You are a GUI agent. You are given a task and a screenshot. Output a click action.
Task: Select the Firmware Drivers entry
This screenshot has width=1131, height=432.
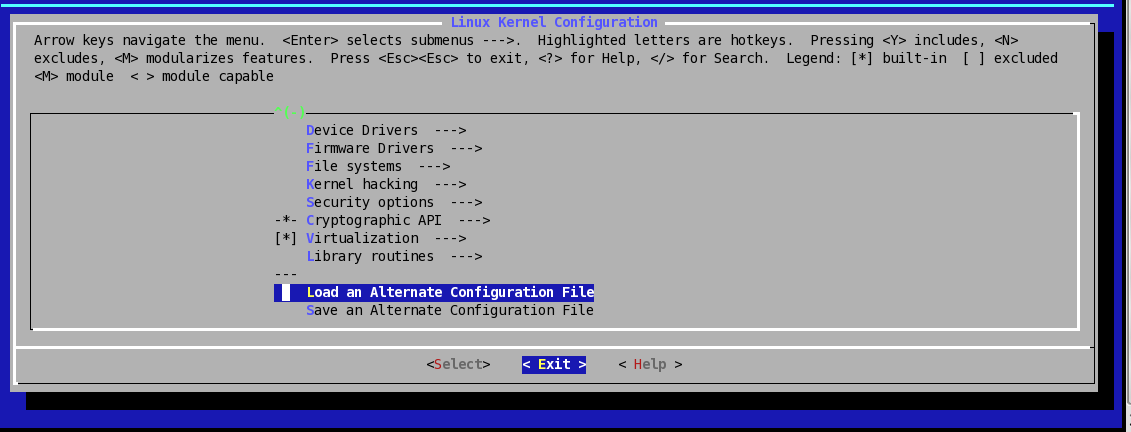point(369,148)
